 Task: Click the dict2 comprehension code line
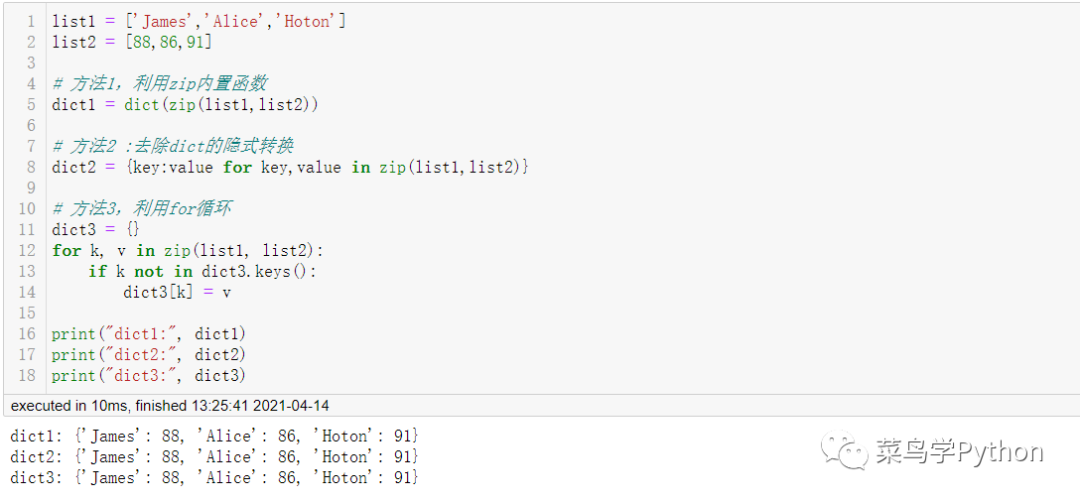tap(290, 167)
